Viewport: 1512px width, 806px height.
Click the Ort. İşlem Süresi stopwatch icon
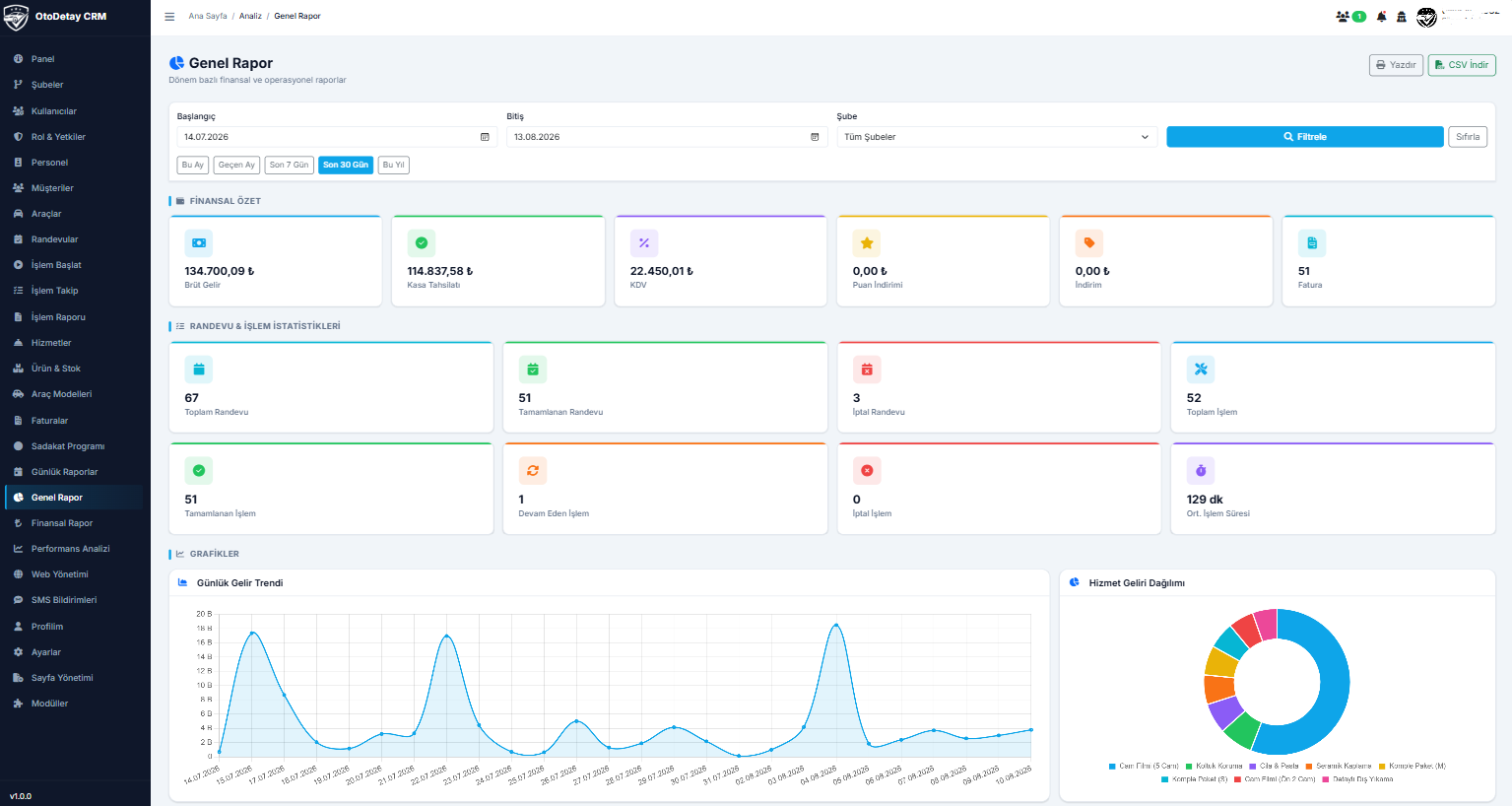pos(1201,471)
